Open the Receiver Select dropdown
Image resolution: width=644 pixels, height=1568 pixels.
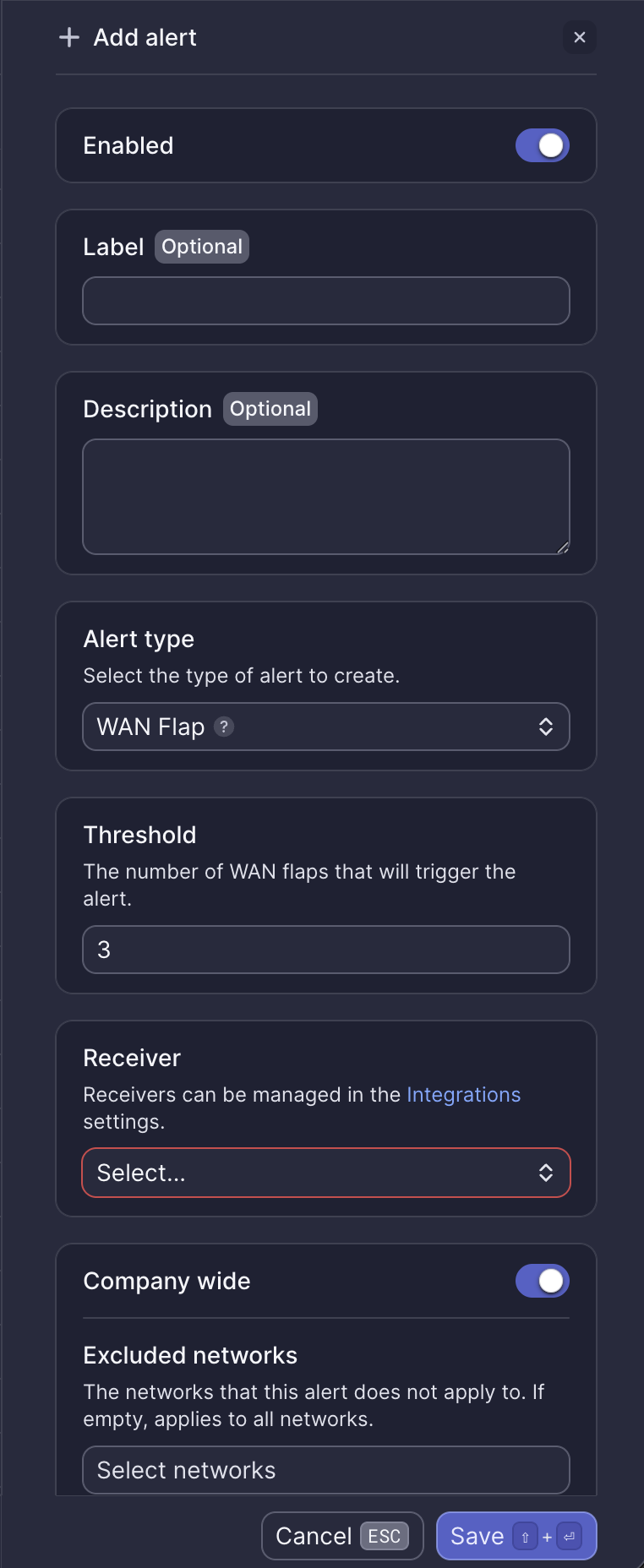pyautogui.click(x=325, y=1173)
